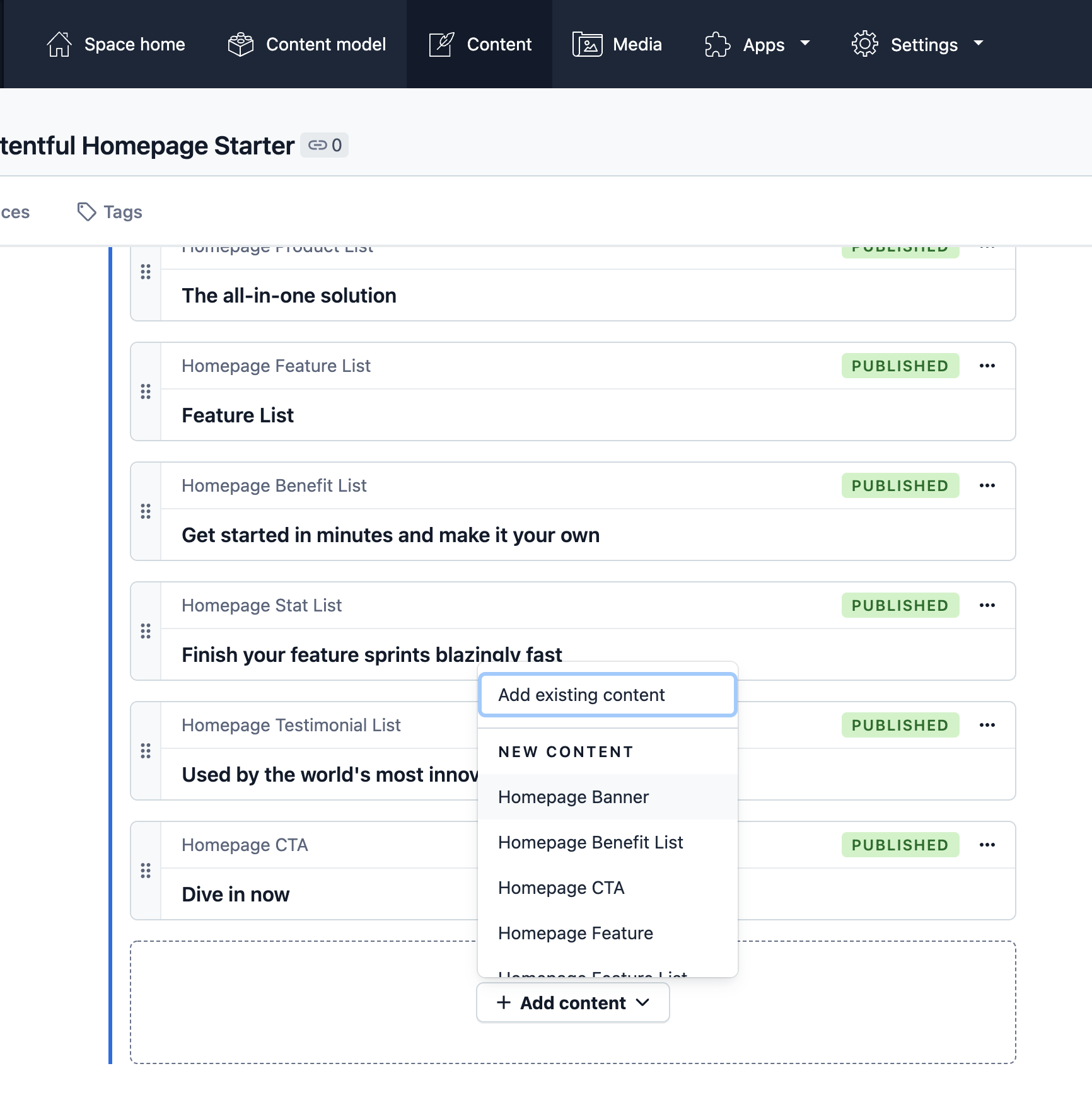Select Add existing content option
Image resolution: width=1092 pixels, height=1112 pixels.
608,695
